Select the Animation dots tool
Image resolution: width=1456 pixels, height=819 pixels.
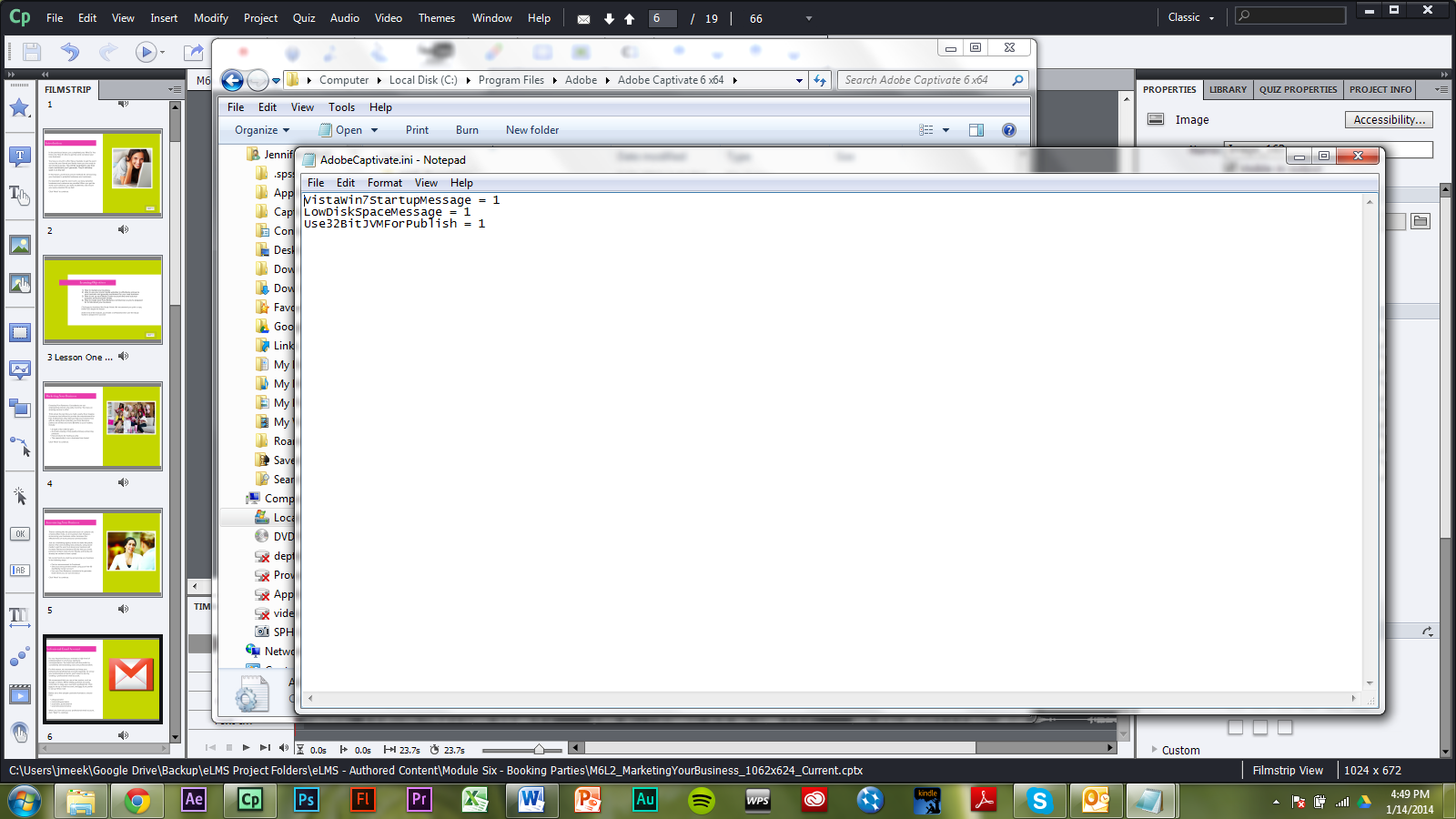[x=20, y=656]
